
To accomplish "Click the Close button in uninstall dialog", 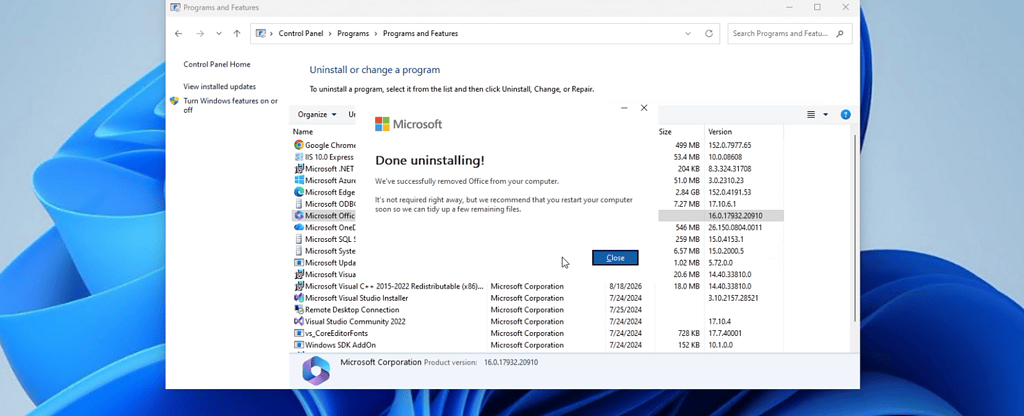I will click(x=615, y=258).
